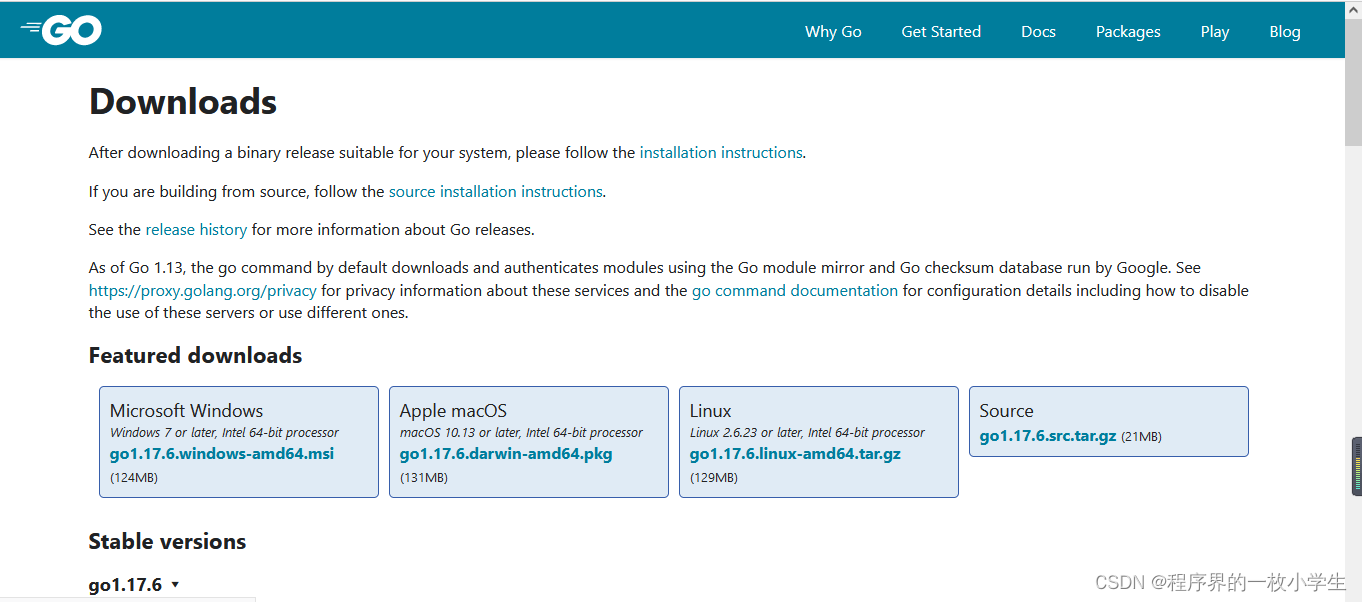Click the (124MB) size text
Image resolution: width=1362 pixels, height=602 pixels.
point(134,478)
